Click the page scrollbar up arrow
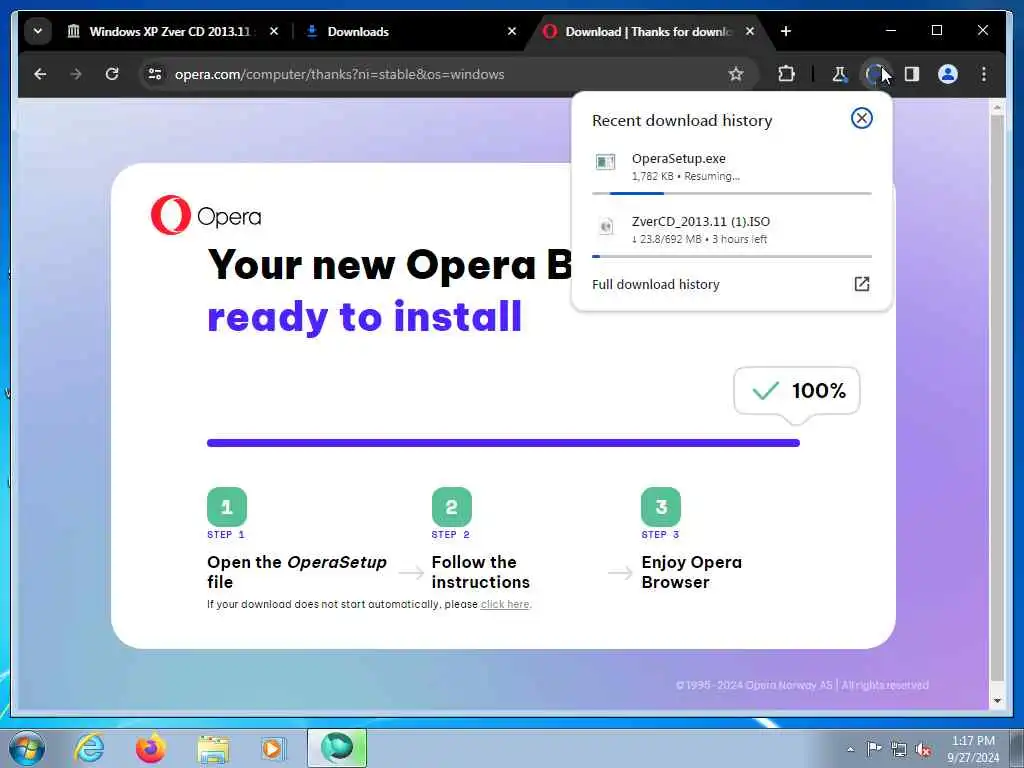Viewport: 1024px width, 768px height. tap(997, 106)
